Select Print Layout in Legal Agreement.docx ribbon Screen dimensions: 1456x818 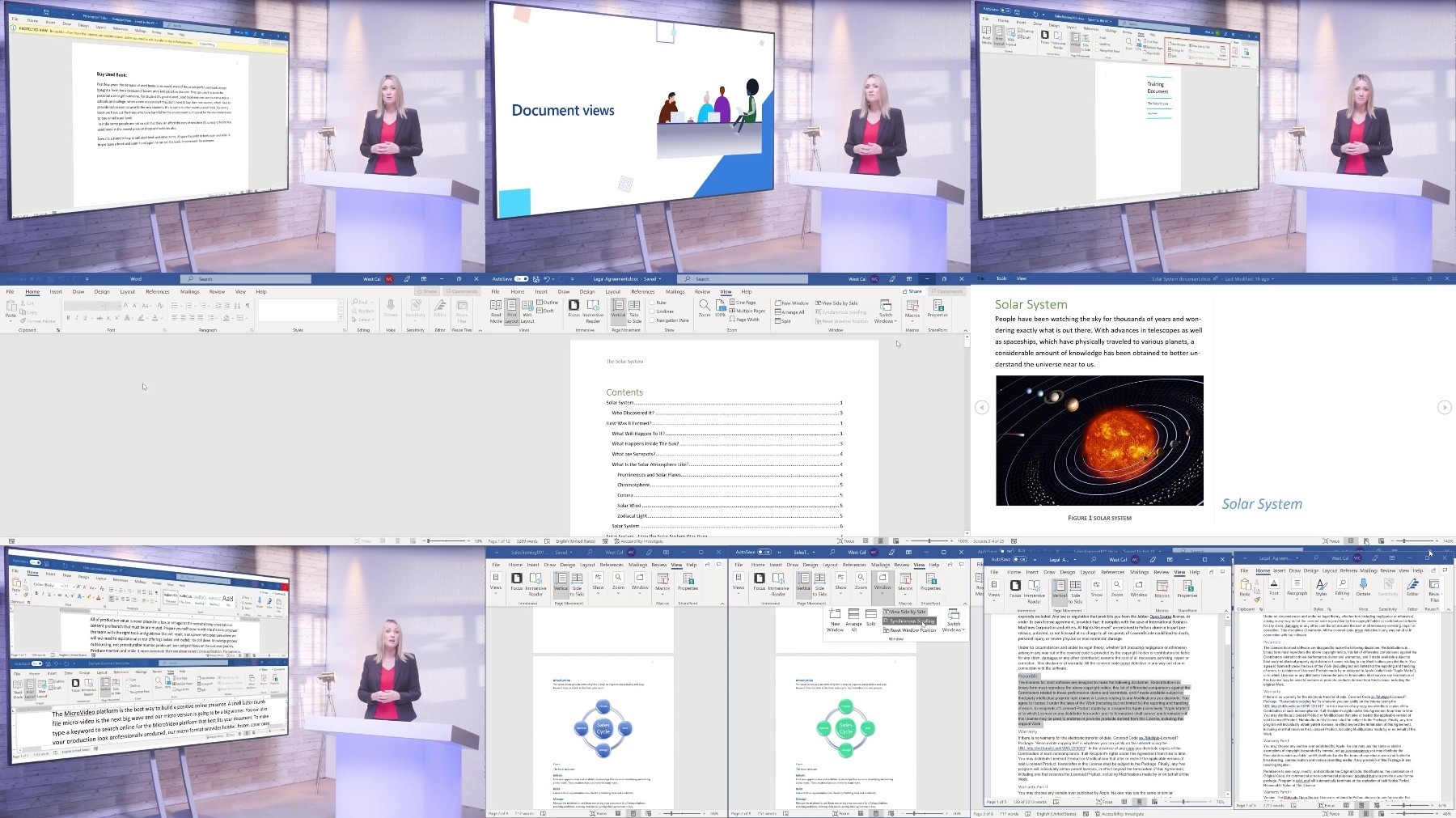[511, 311]
